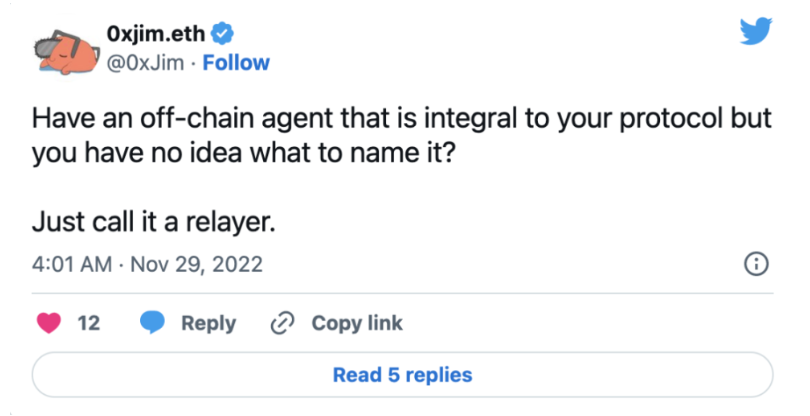Click 'you have no idea what to name it?' line
Viewport: 810px width, 416px height.
243,153
